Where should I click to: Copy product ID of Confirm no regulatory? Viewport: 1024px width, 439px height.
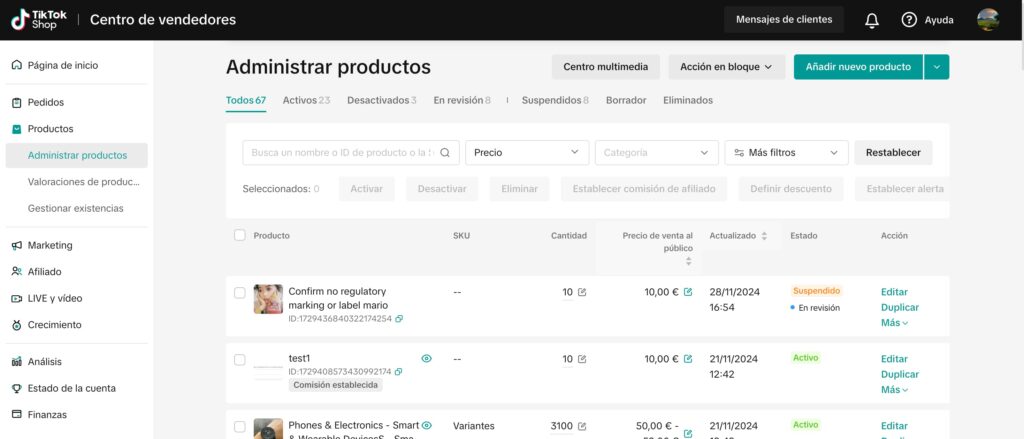tap(399, 319)
